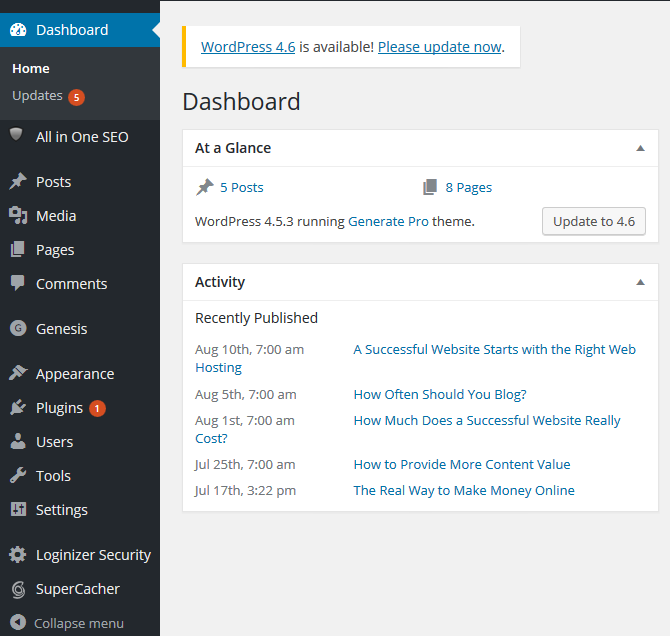Open Posts via the pushpin icon
670x636 pixels.
point(18,181)
